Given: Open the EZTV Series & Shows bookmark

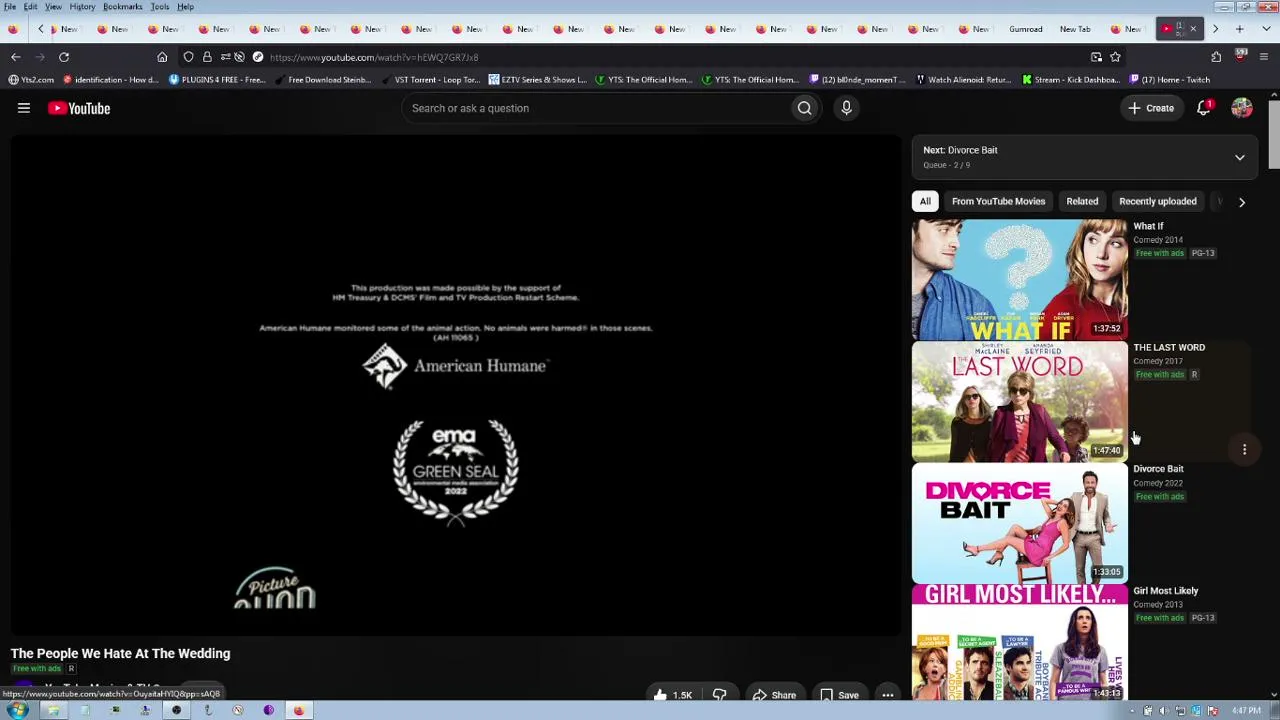Looking at the screenshot, I should (x=539, y=80).
